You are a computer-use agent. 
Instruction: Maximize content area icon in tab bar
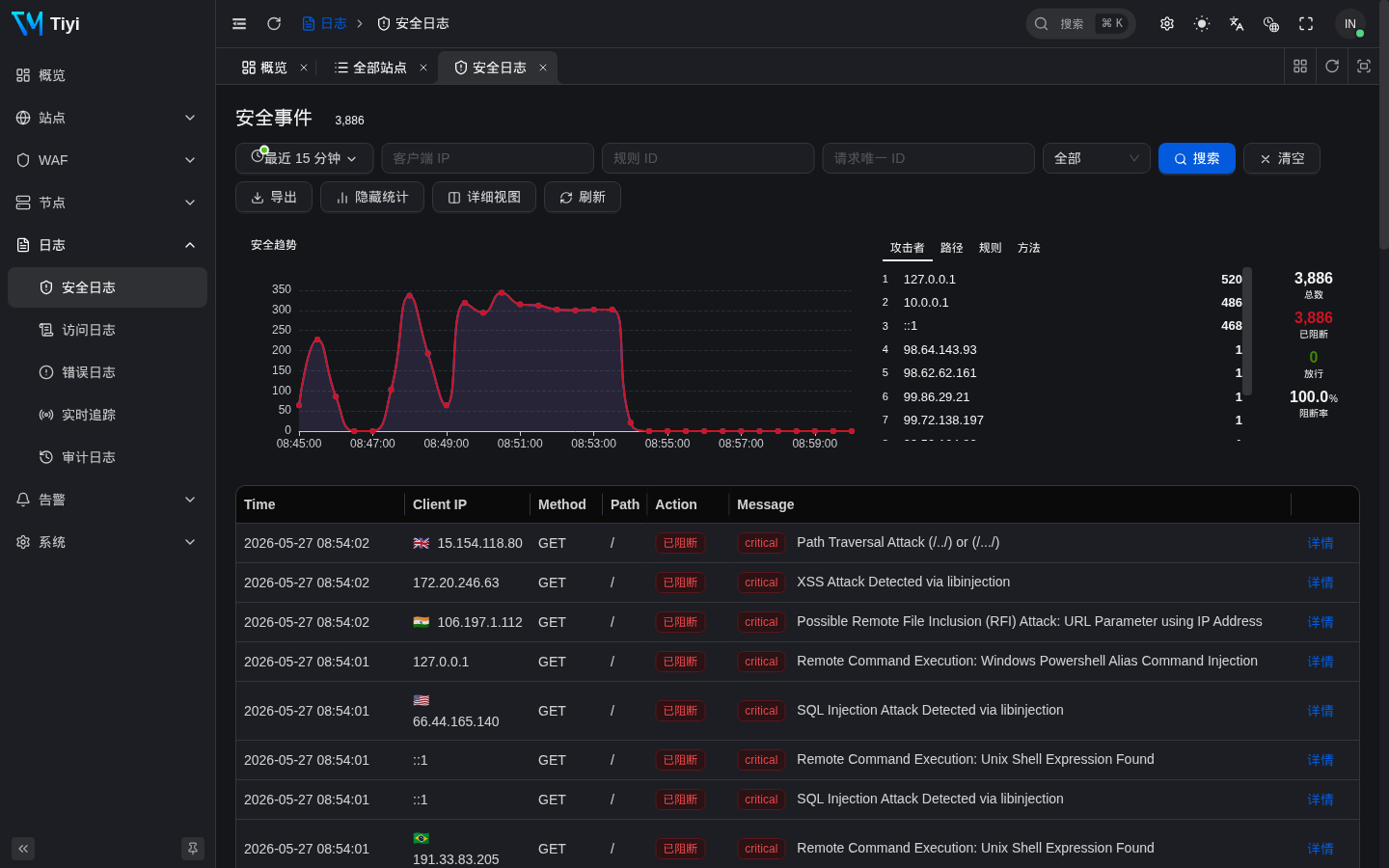tap(1364, 66)
